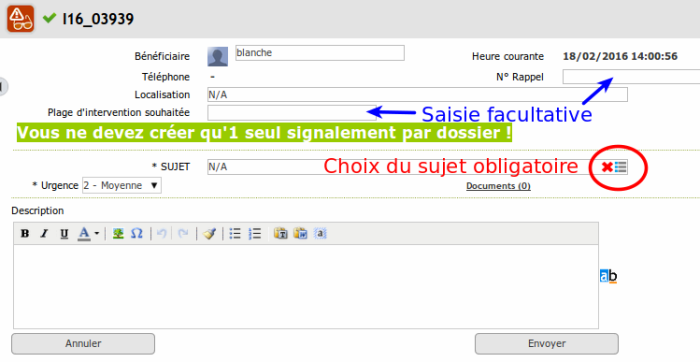The height and width of the screenshot is (362, 700).
Task: Click the spell check 'ab' icon
Action: 608,276
